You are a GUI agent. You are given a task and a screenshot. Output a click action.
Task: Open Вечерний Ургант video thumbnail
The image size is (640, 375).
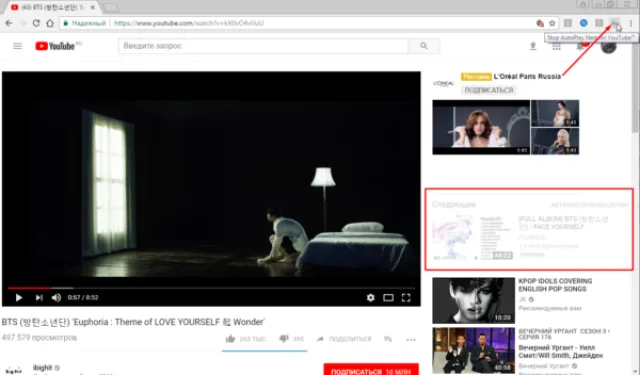[x=473, y=351]
